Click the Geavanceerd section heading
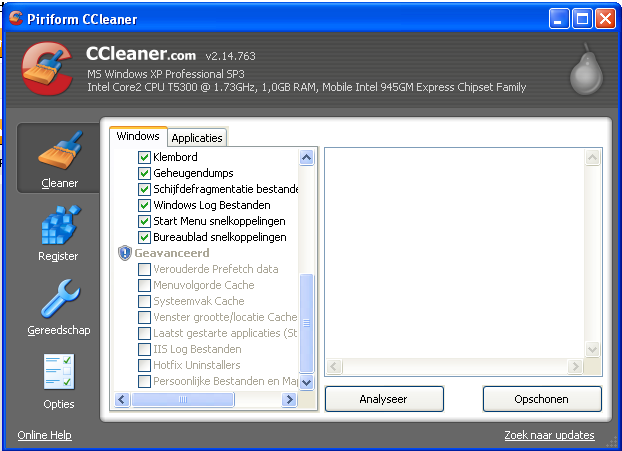 click(172, 253)
